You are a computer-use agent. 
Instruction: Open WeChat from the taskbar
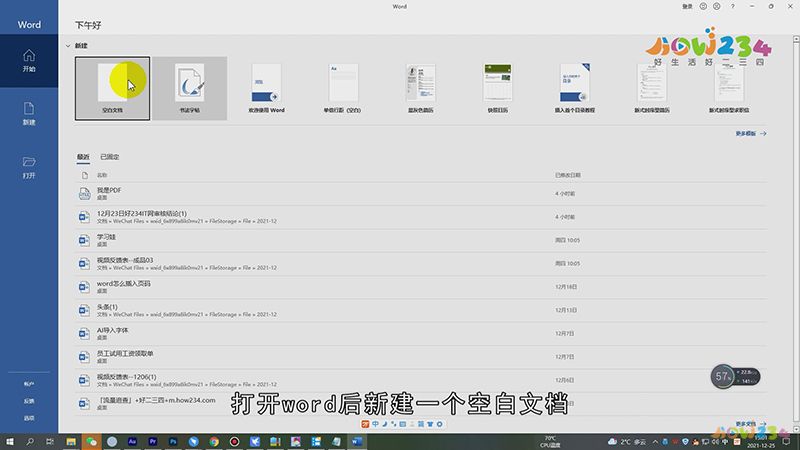(91, 442)
